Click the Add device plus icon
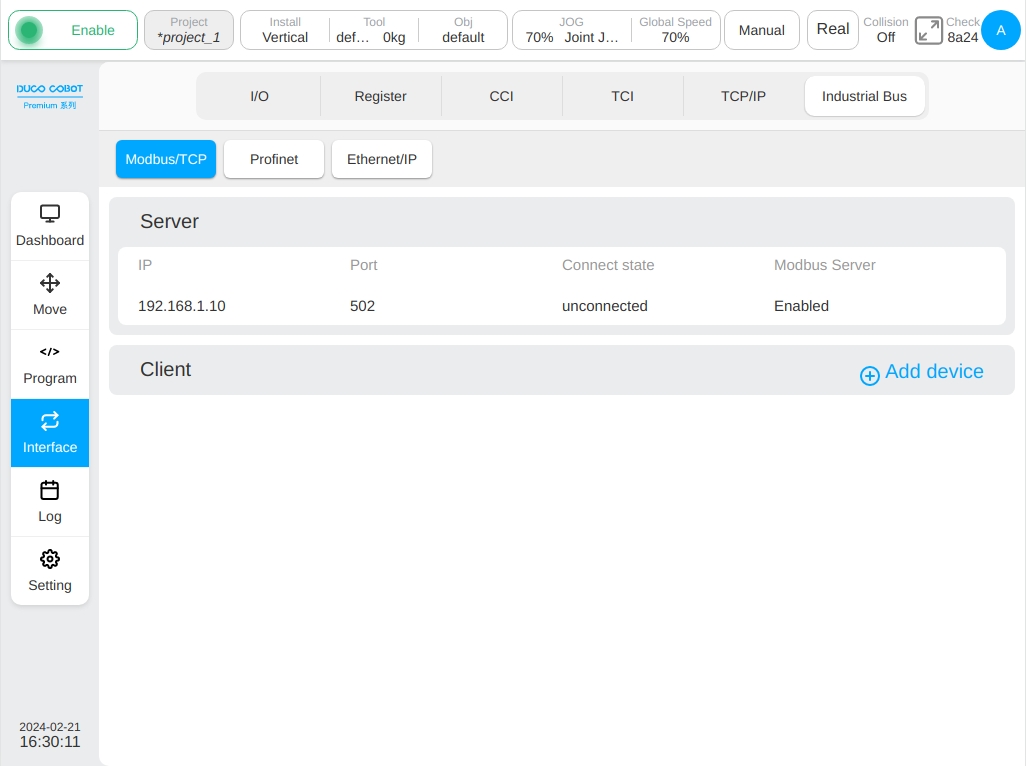The width and height of the screenshot is (1026, 766). coord(870,375)
